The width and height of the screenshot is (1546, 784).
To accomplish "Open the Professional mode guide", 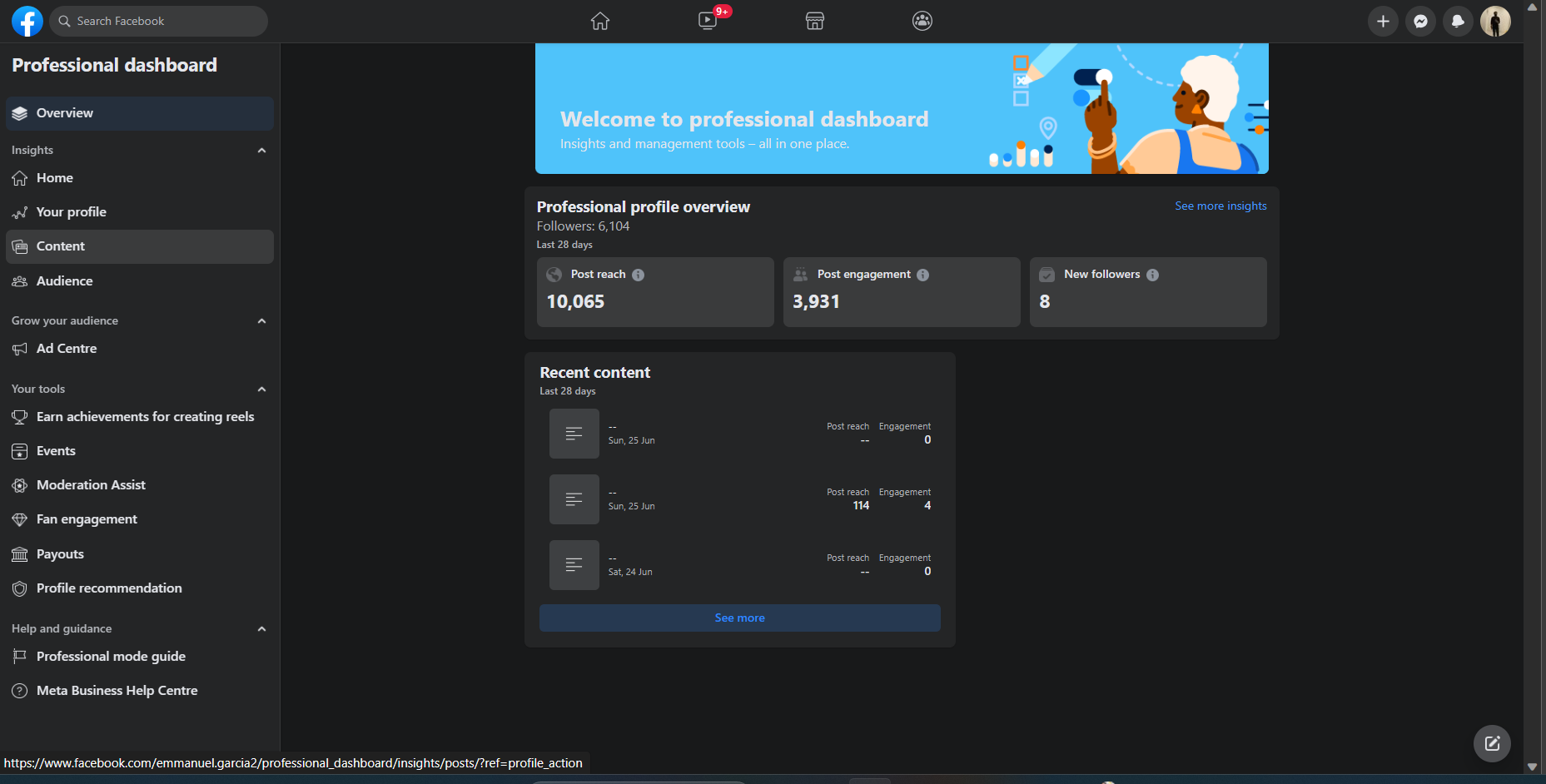I will [140, 657].
